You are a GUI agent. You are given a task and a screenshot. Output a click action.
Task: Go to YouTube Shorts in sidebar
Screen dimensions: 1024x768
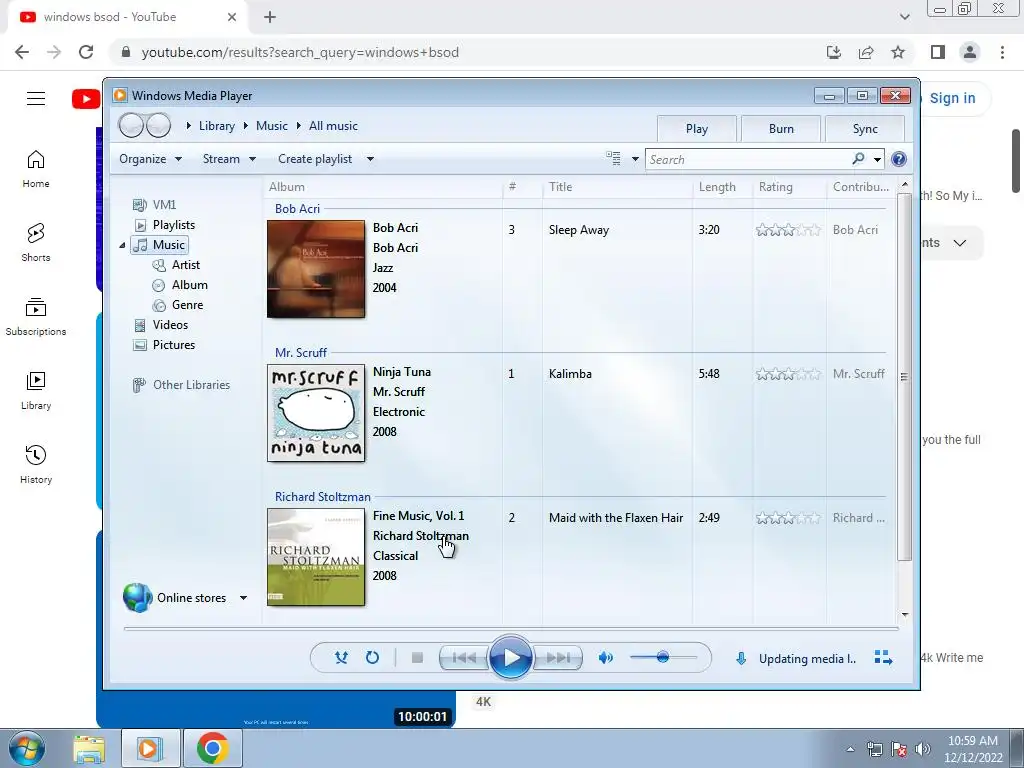tap(36, 242)
